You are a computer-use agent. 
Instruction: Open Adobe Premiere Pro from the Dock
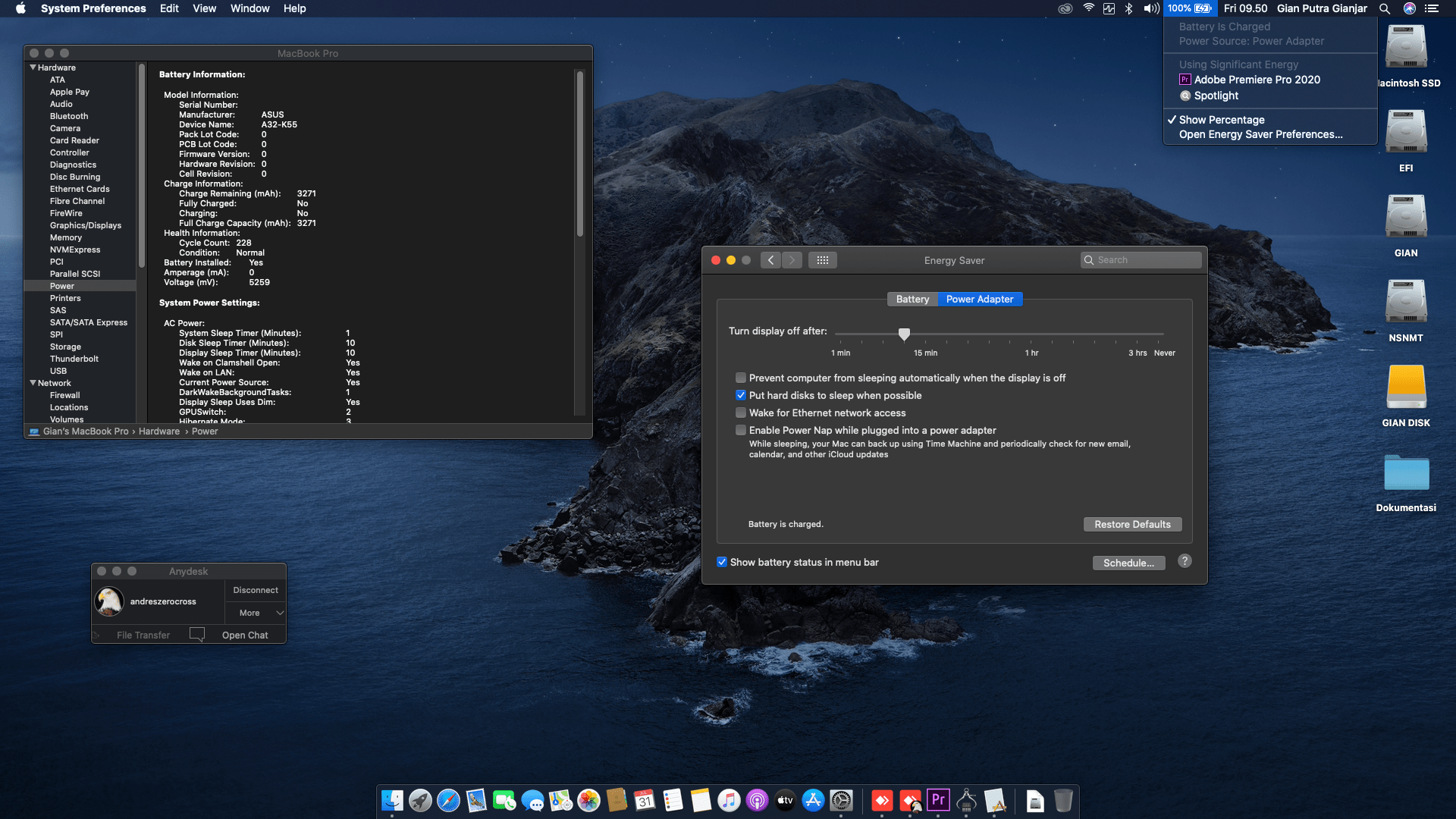[x=938, y=800]
